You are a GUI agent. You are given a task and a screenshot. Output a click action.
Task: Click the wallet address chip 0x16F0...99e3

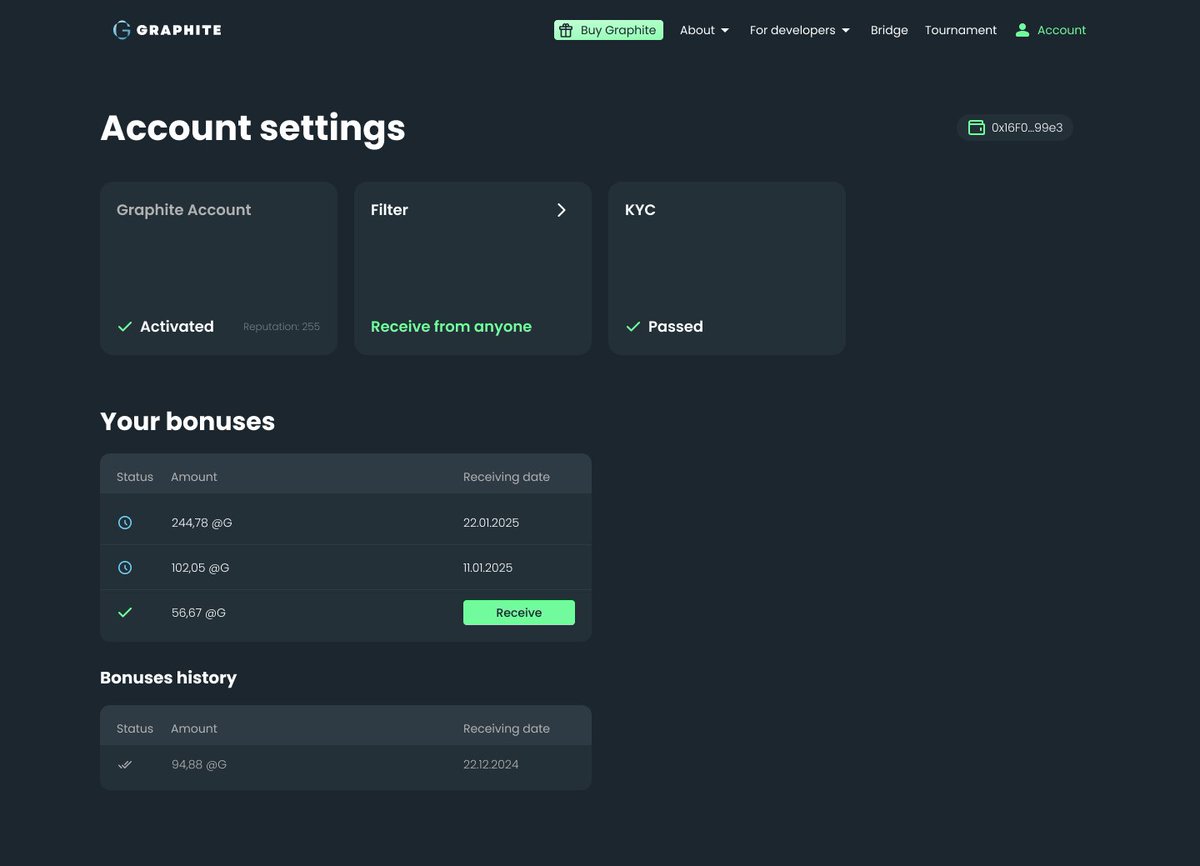tap(1014, 127)
